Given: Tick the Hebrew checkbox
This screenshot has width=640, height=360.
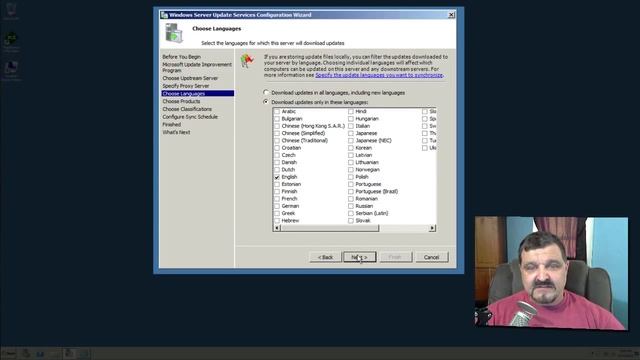Looking at the screenshot, I should click(277, 220).
